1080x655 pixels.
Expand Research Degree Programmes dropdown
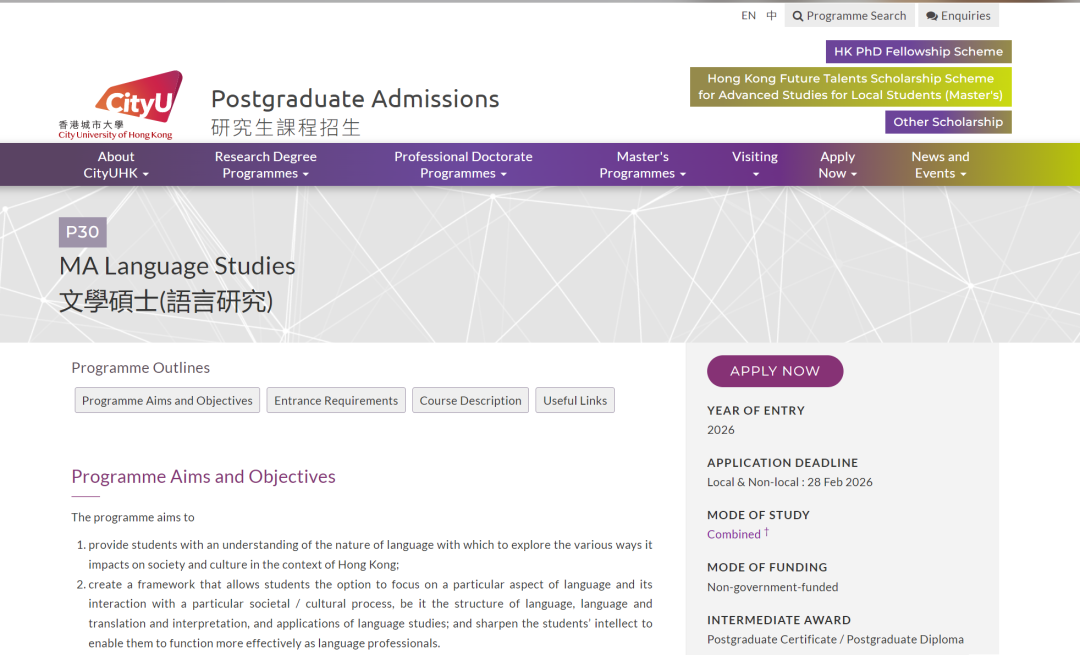tap(265, 165)
